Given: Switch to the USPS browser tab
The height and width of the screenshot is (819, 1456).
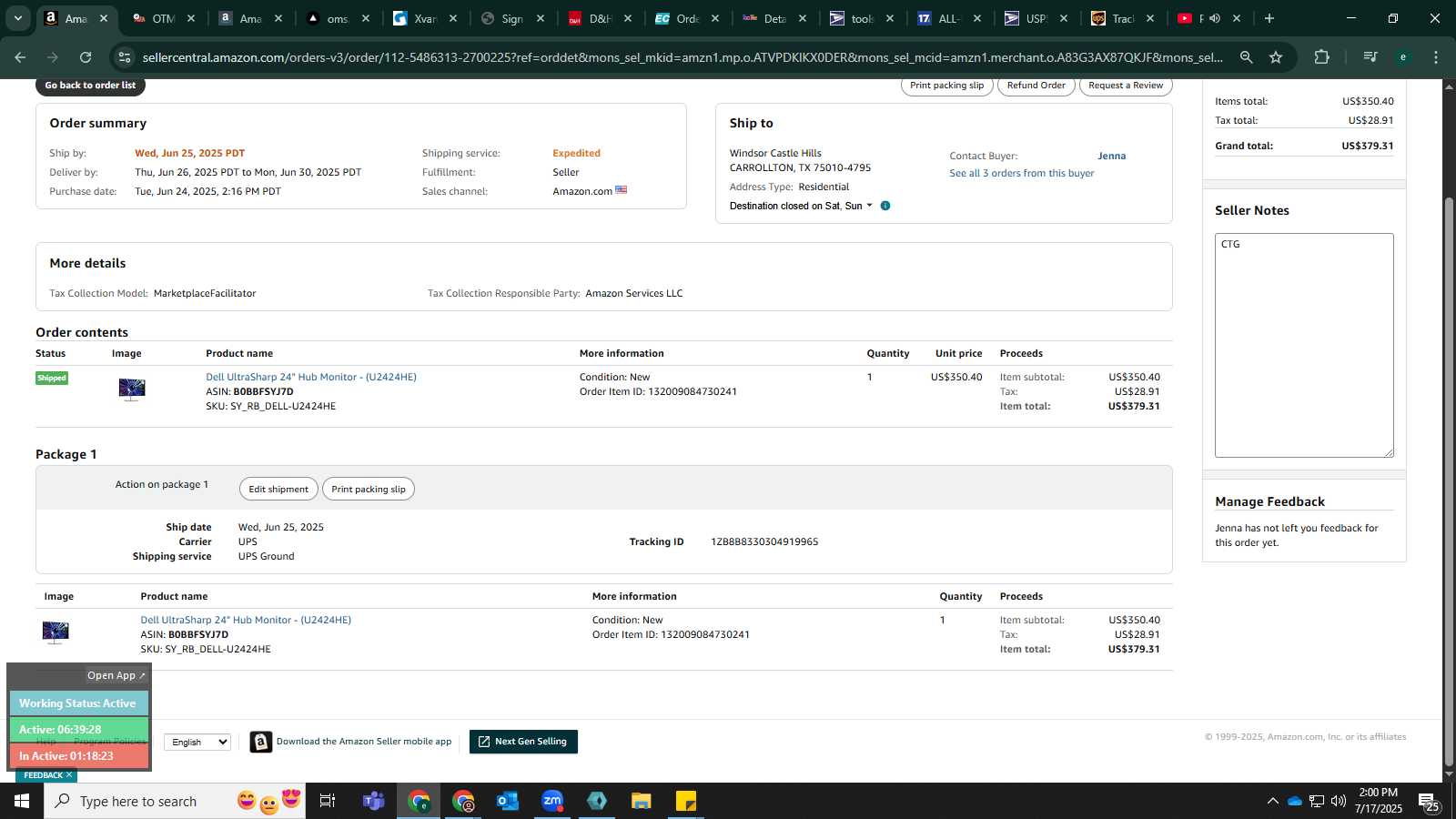Looking at the screenshot, I should coord(1036,18).
